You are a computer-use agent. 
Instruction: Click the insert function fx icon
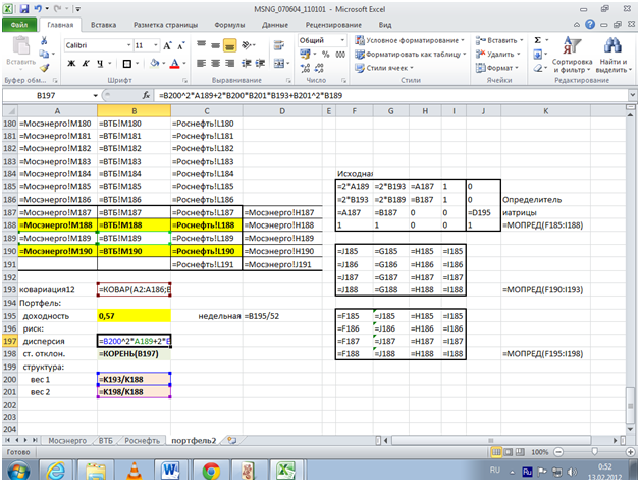146,96
